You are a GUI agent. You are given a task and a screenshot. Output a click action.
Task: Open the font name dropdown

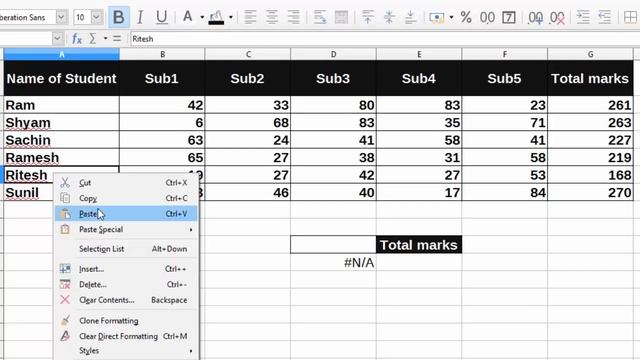[61, 17]
